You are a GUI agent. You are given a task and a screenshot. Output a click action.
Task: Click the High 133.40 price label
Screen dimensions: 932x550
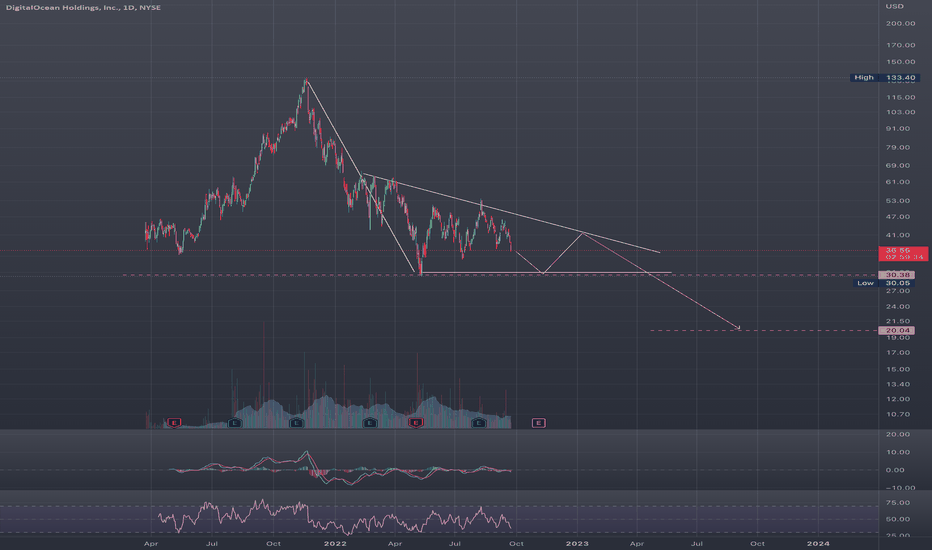point(883,77)
